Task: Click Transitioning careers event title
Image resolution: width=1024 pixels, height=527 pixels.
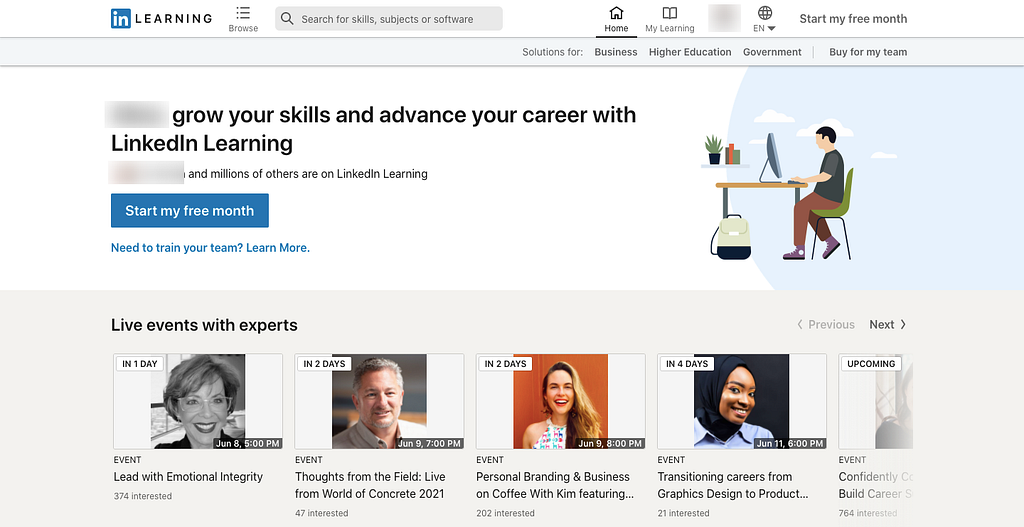Action: click(733, 485)
